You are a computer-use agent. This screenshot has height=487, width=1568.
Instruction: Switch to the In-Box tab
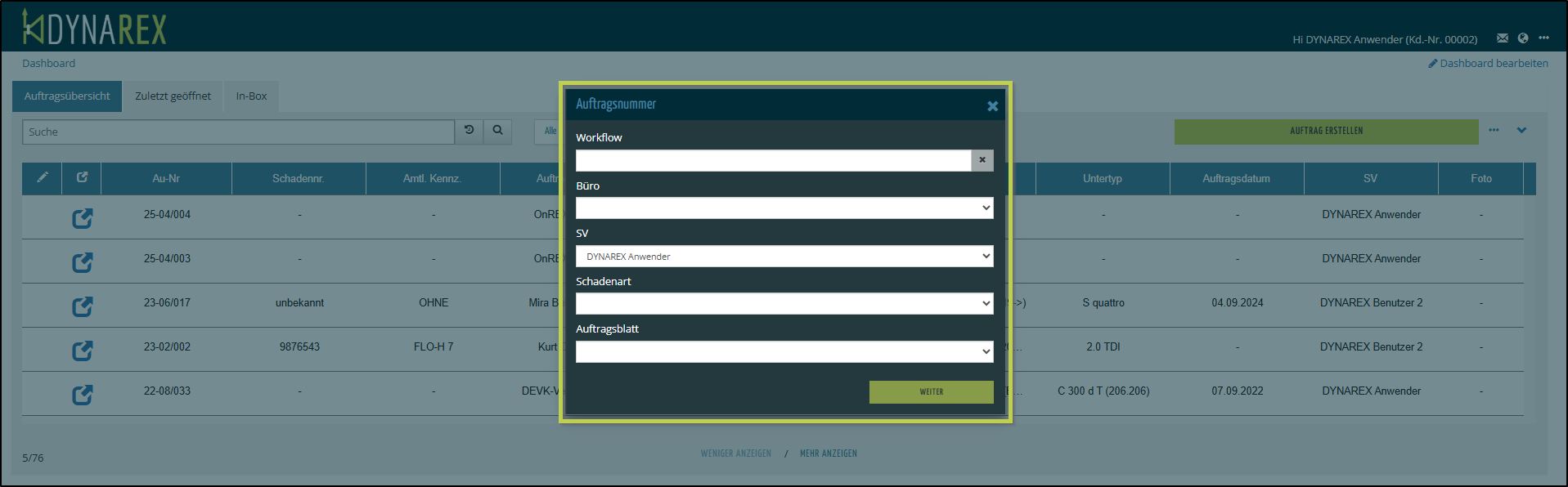251,96
